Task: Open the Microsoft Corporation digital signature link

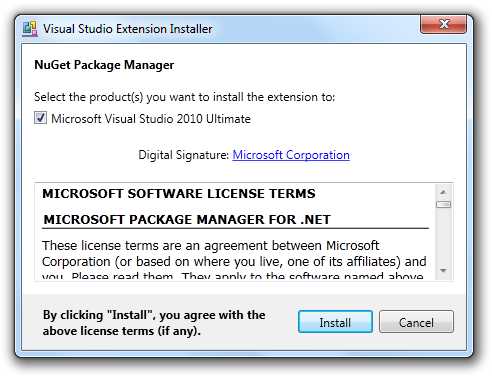Action: (291, 155)
